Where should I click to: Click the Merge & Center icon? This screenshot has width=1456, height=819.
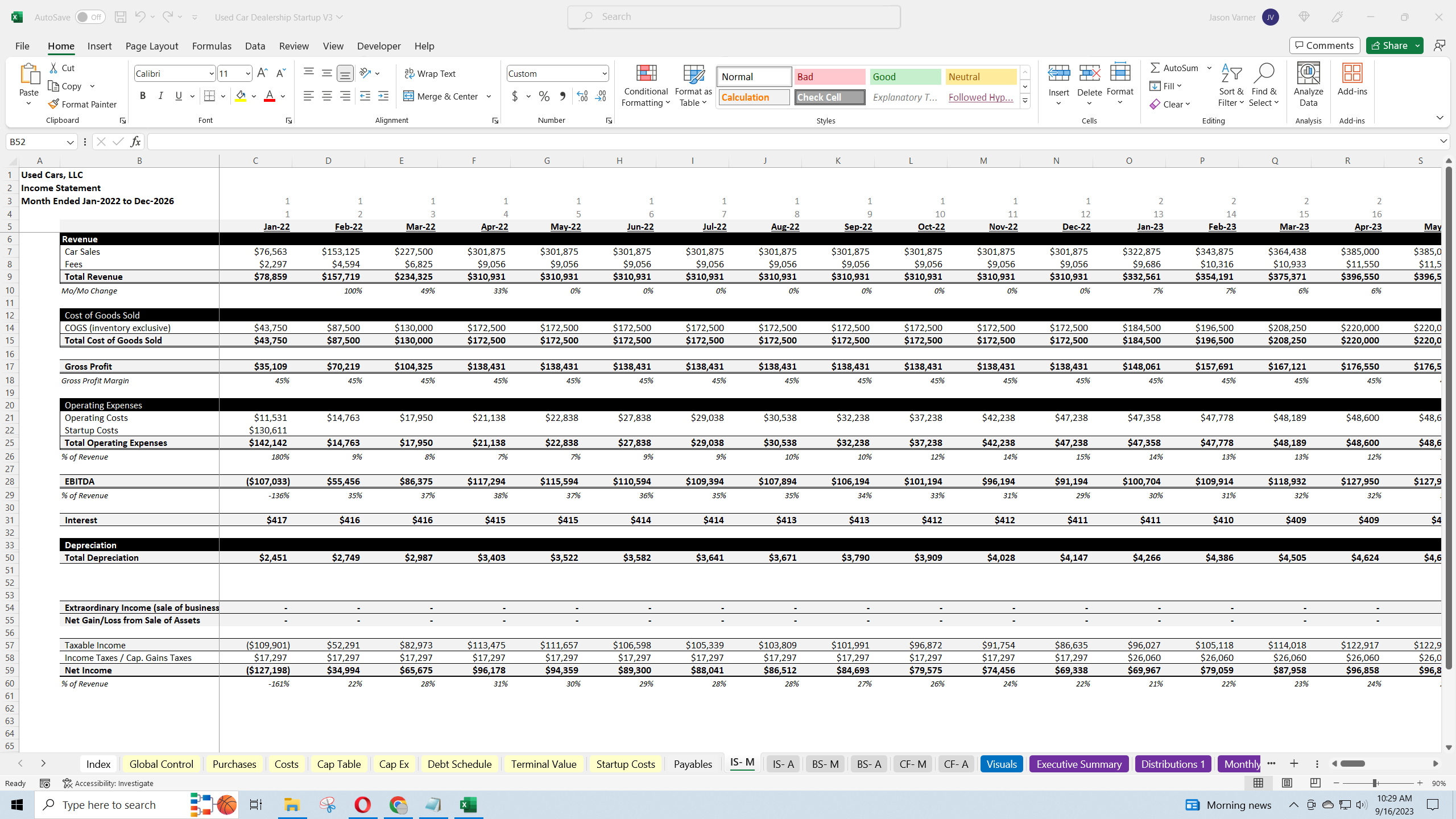coord(408,96)
